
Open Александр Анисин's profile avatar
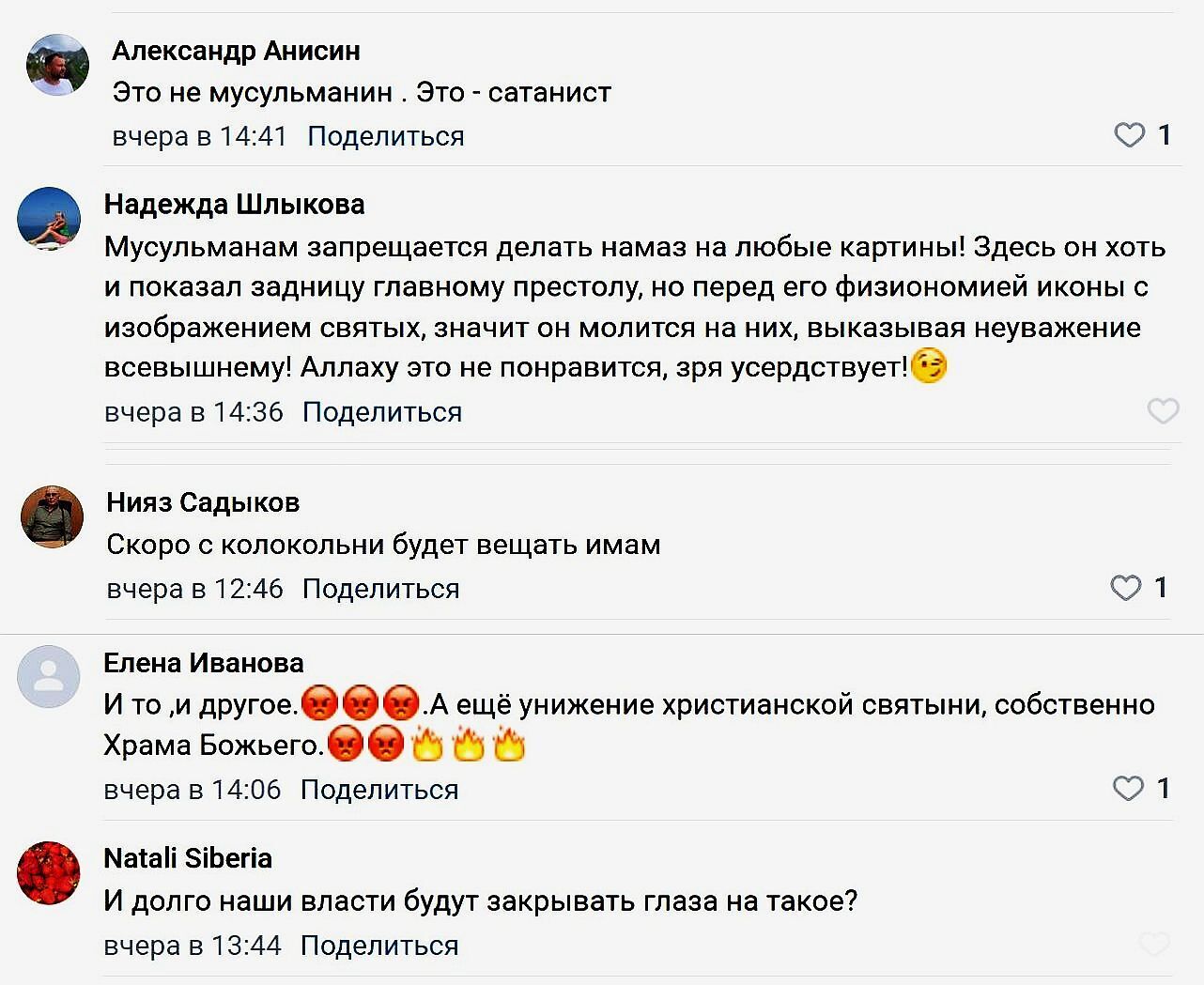[57, 65]
